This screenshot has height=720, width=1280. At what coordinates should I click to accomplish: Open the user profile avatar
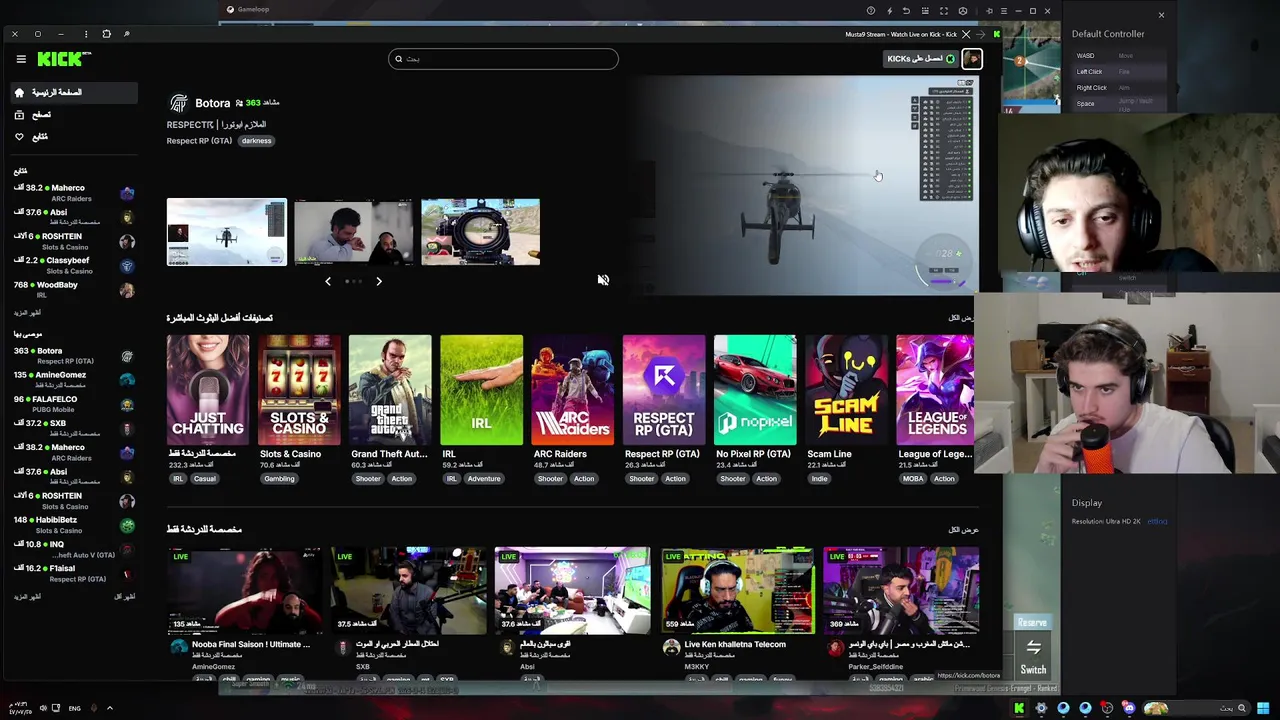pos(971,59)
